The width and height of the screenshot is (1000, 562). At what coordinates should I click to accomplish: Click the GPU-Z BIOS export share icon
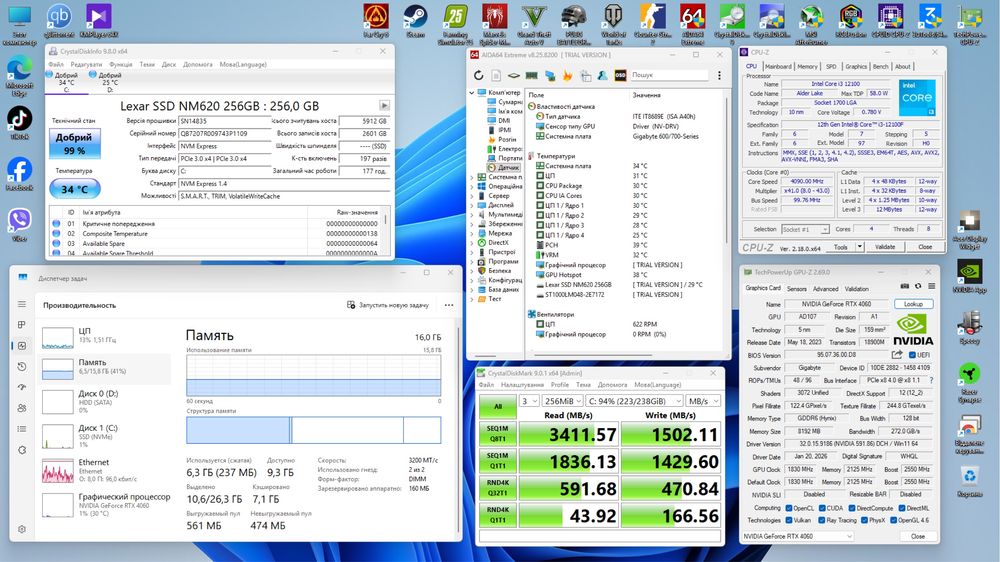click(x=897, y=355)
